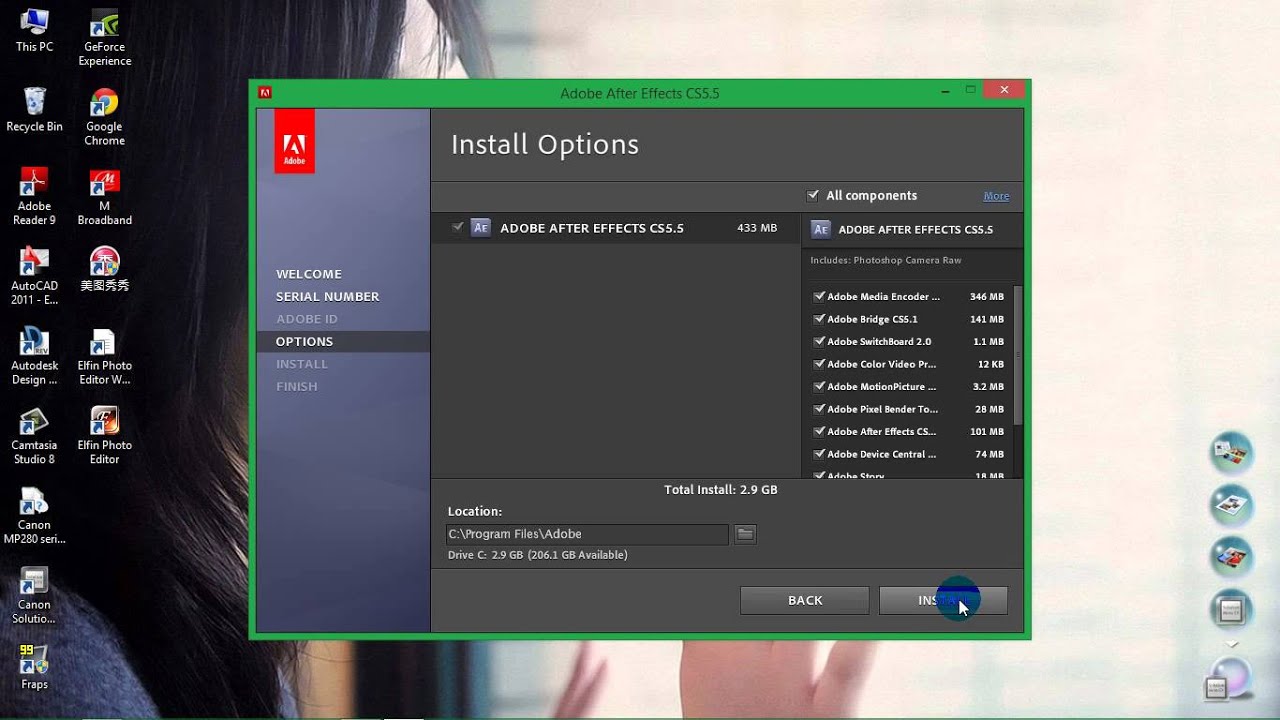Viewport: 1280px width, 720px height.
Task: Uncheck Adobe Color Video Pr... component
Action: [x=819, y=364]
